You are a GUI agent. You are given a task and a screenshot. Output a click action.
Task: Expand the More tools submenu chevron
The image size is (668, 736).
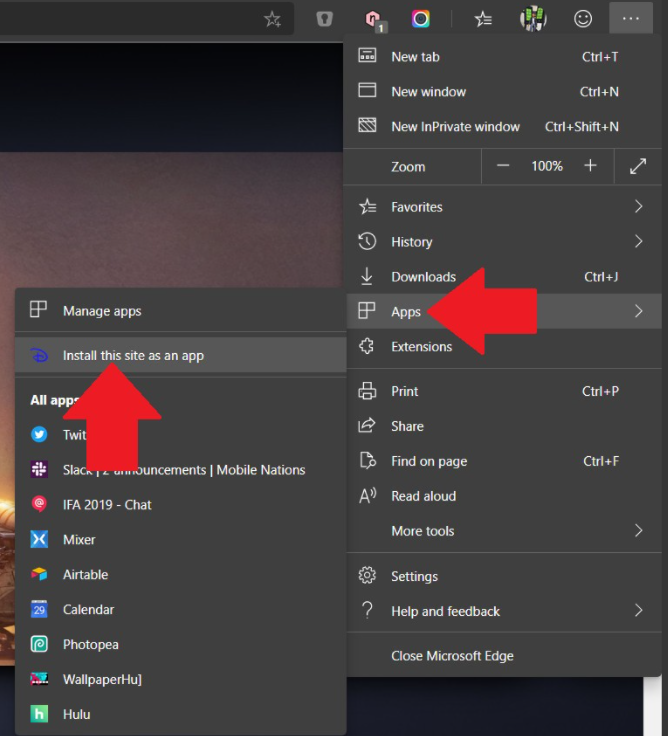pos(638,530)
